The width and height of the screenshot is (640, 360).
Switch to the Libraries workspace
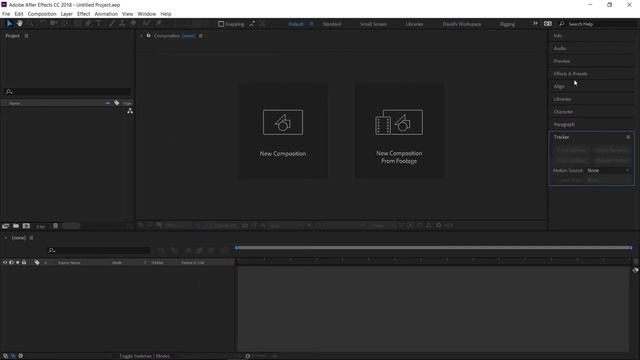414,24
